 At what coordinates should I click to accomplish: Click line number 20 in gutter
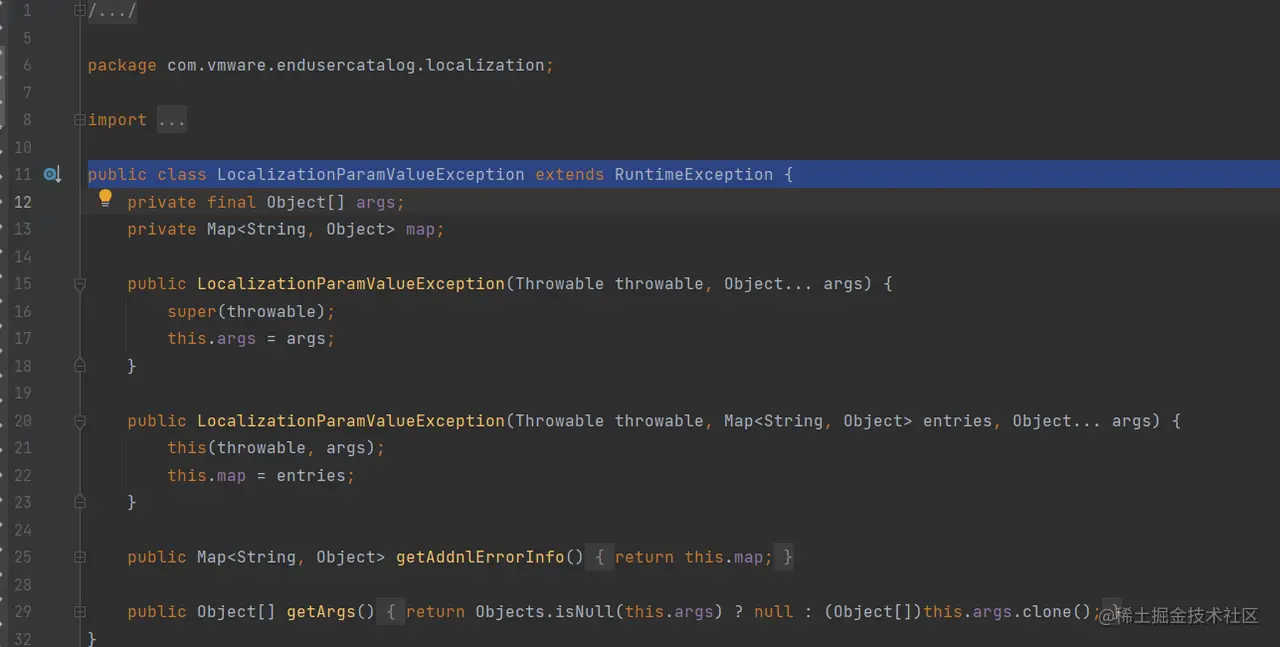tap(22, 421)
